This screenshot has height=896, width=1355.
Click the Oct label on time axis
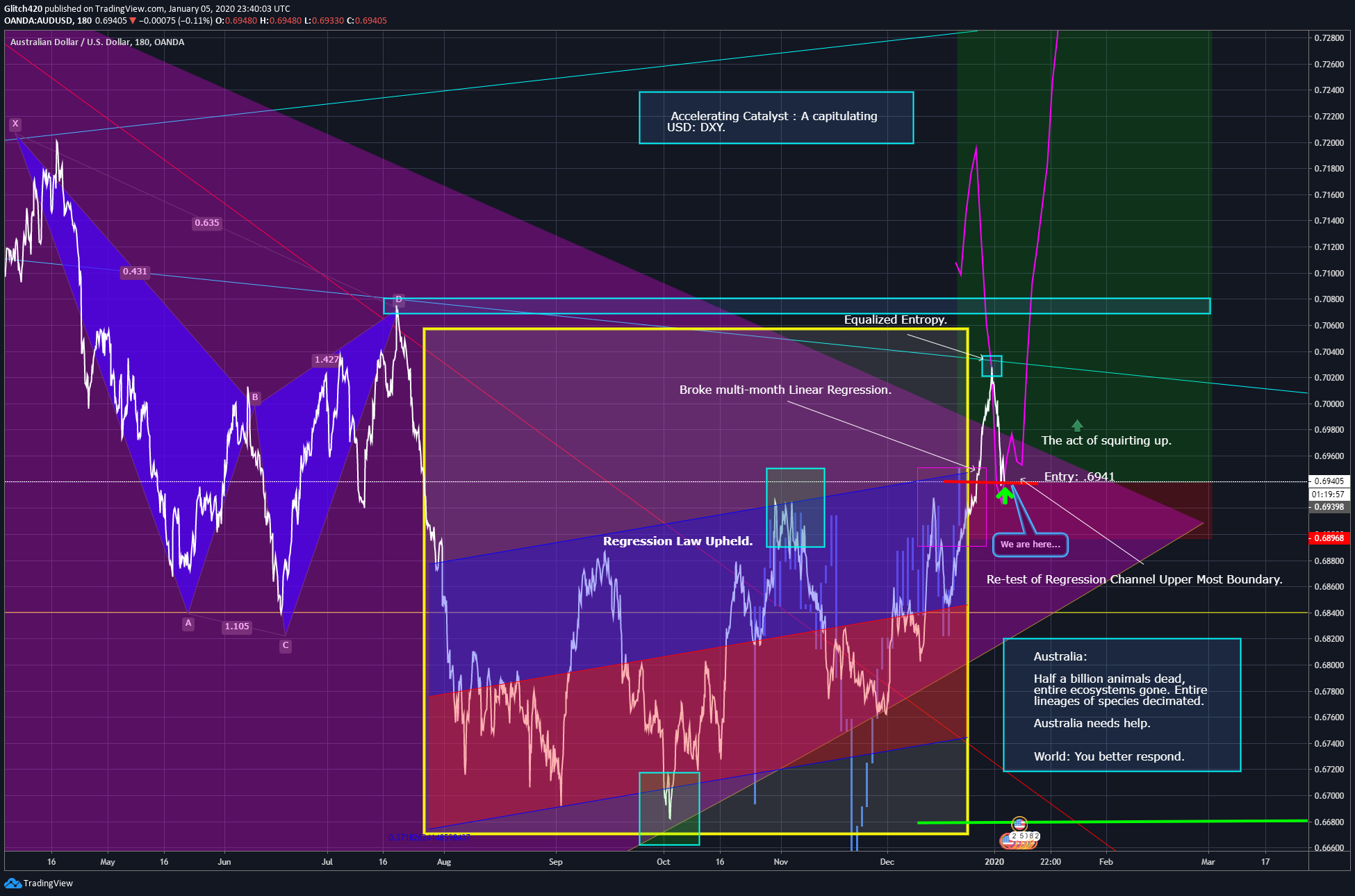pyautogui.click(x=664, y=862)
